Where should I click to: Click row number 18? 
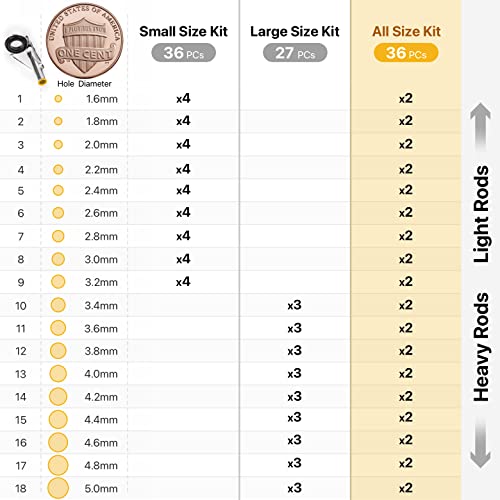pyautogui.click(x=21, y=489)
